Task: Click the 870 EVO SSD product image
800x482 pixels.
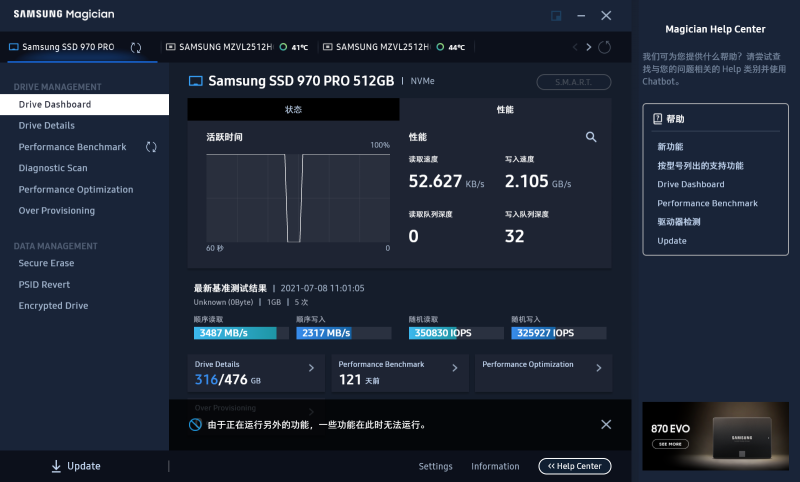Action: pyautogui.click(x=741, y=439)
